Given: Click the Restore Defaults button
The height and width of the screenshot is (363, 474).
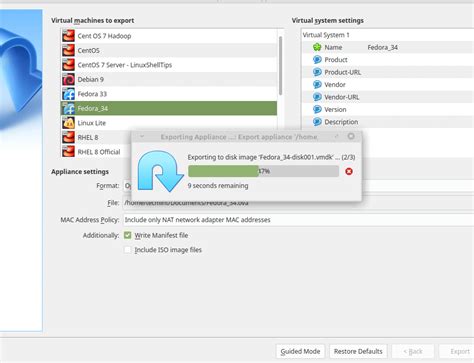Looking at the screenshot, I should tap(358, 351).
